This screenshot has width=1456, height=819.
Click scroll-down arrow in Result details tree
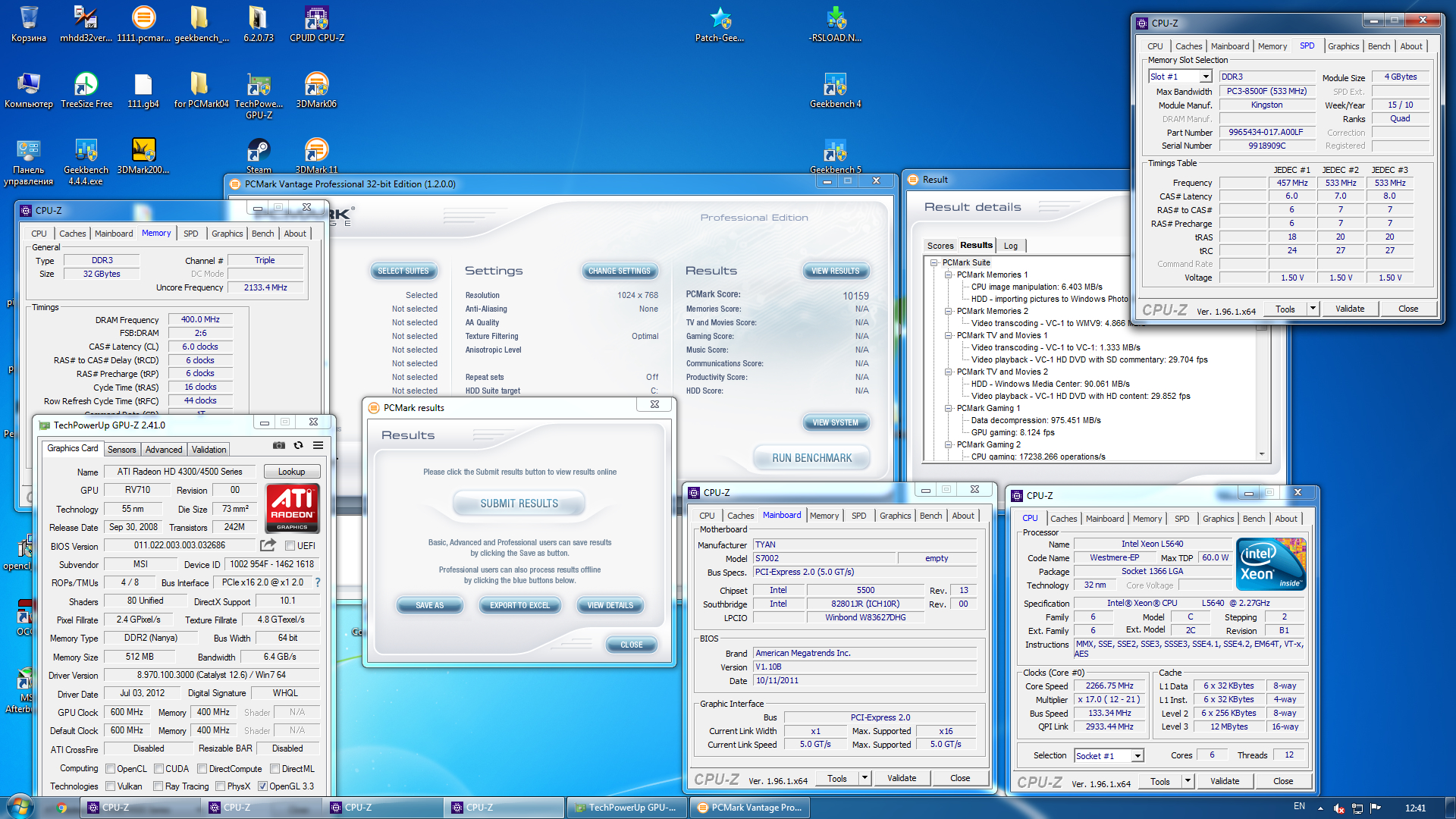coord(1262,454)
